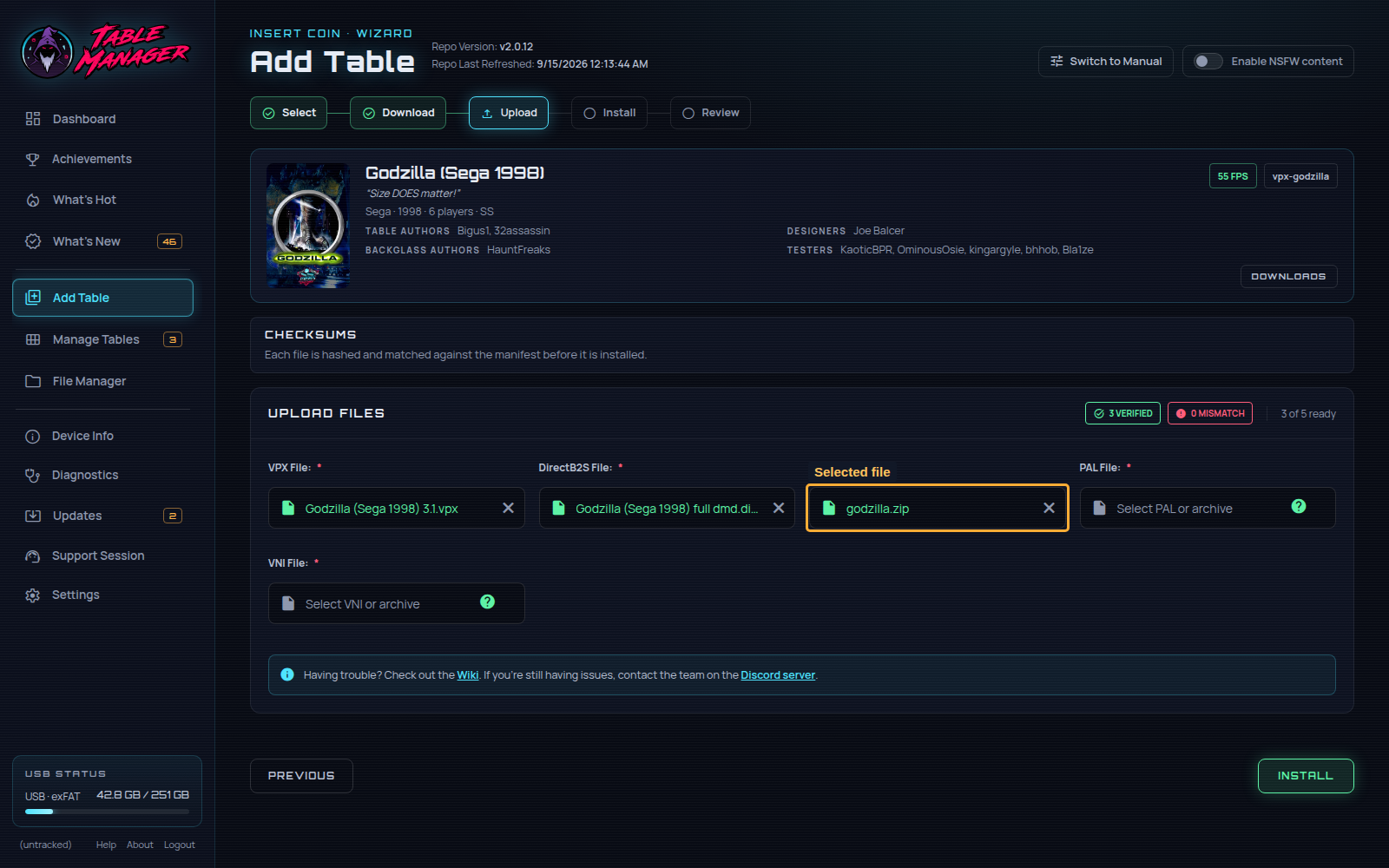
Task: Click the Diagnostics stethoscope icon
Action: click(33, 475)
